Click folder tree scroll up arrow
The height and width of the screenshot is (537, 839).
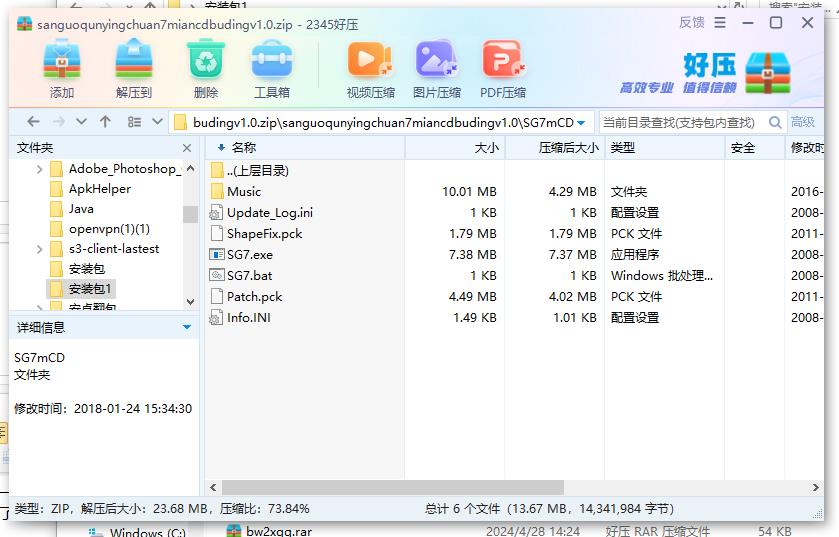pyautogui.click(x=190, y=168)
